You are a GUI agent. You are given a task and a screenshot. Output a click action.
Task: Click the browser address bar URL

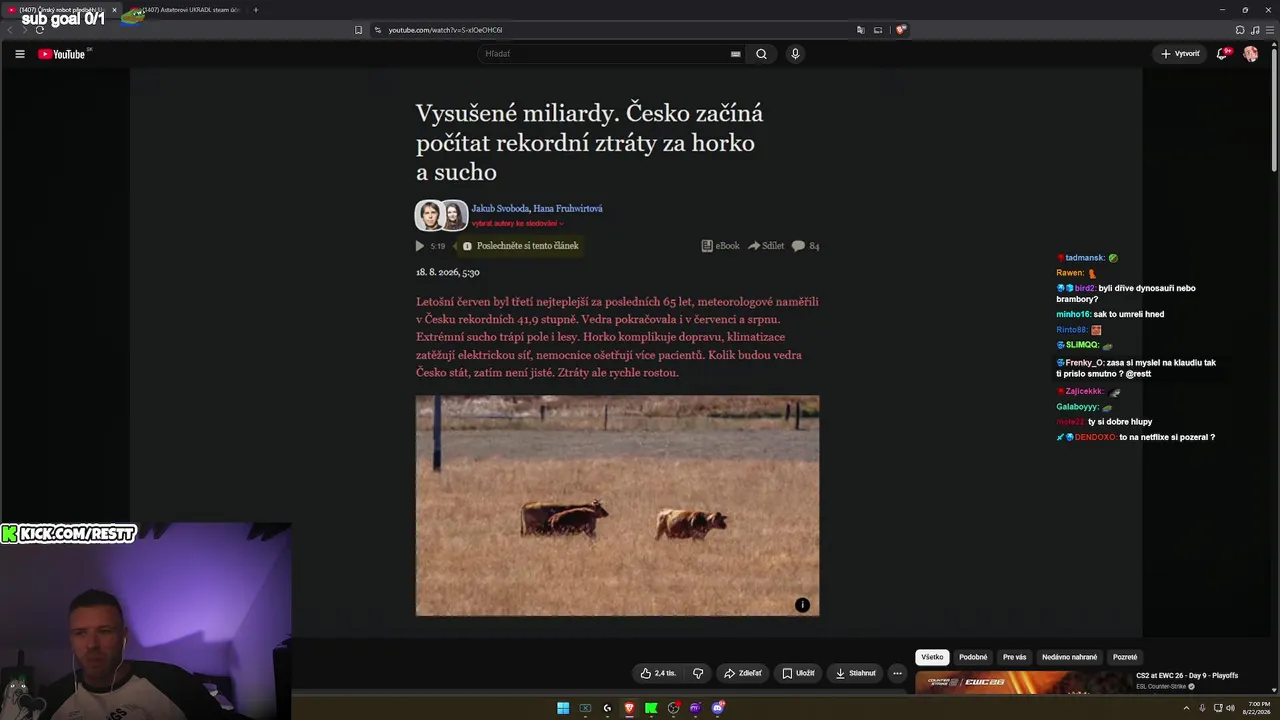pos(445,30)
